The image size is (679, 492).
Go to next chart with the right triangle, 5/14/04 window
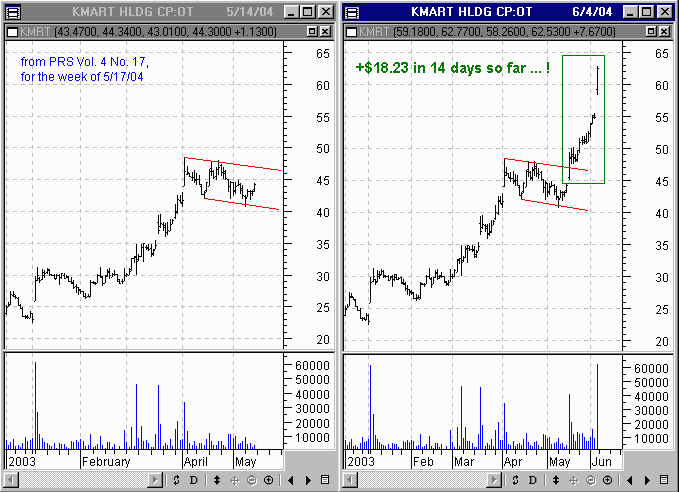click(308, 480)
